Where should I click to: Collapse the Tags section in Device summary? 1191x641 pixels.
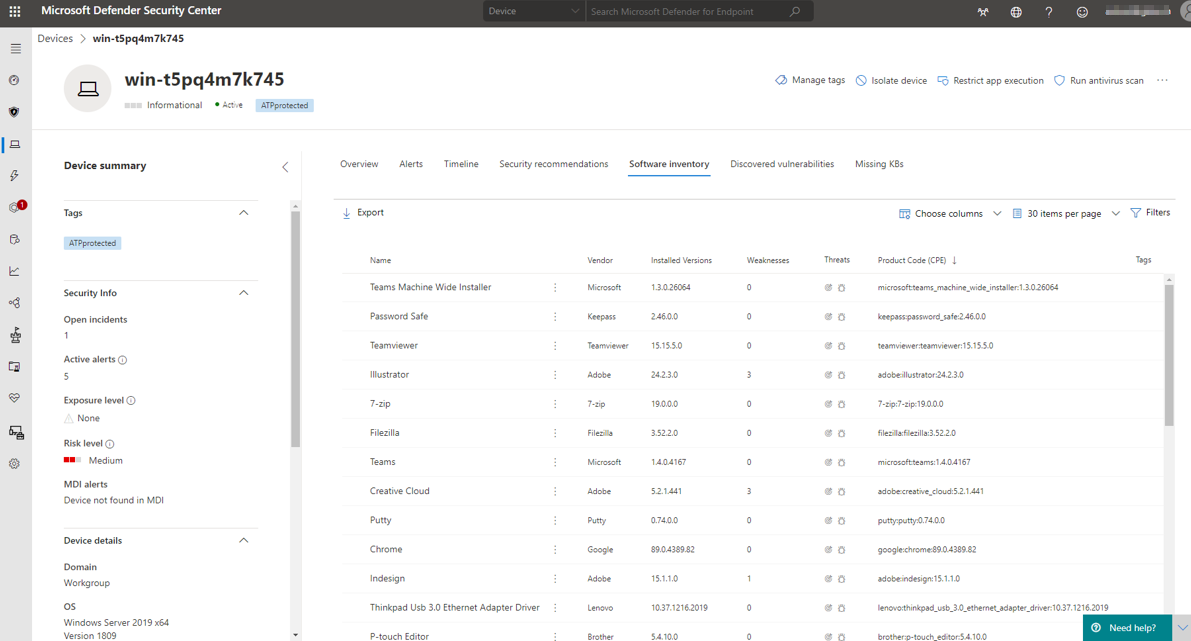click(x=243, y=212)
